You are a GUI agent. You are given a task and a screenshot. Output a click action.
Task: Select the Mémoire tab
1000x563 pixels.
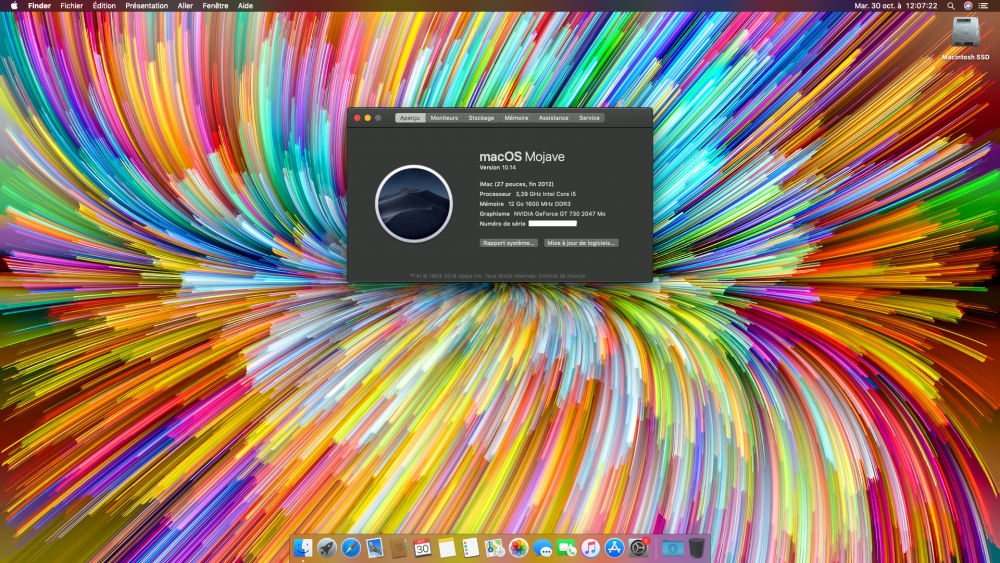(x=516, y=118)
